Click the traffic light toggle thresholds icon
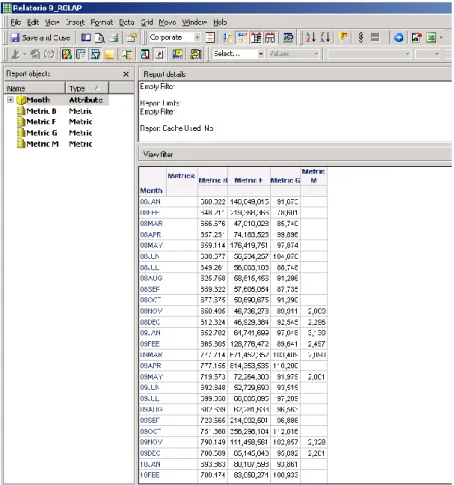Image resolution: width=454 pixels, height=485 pixels. [360, 38]
